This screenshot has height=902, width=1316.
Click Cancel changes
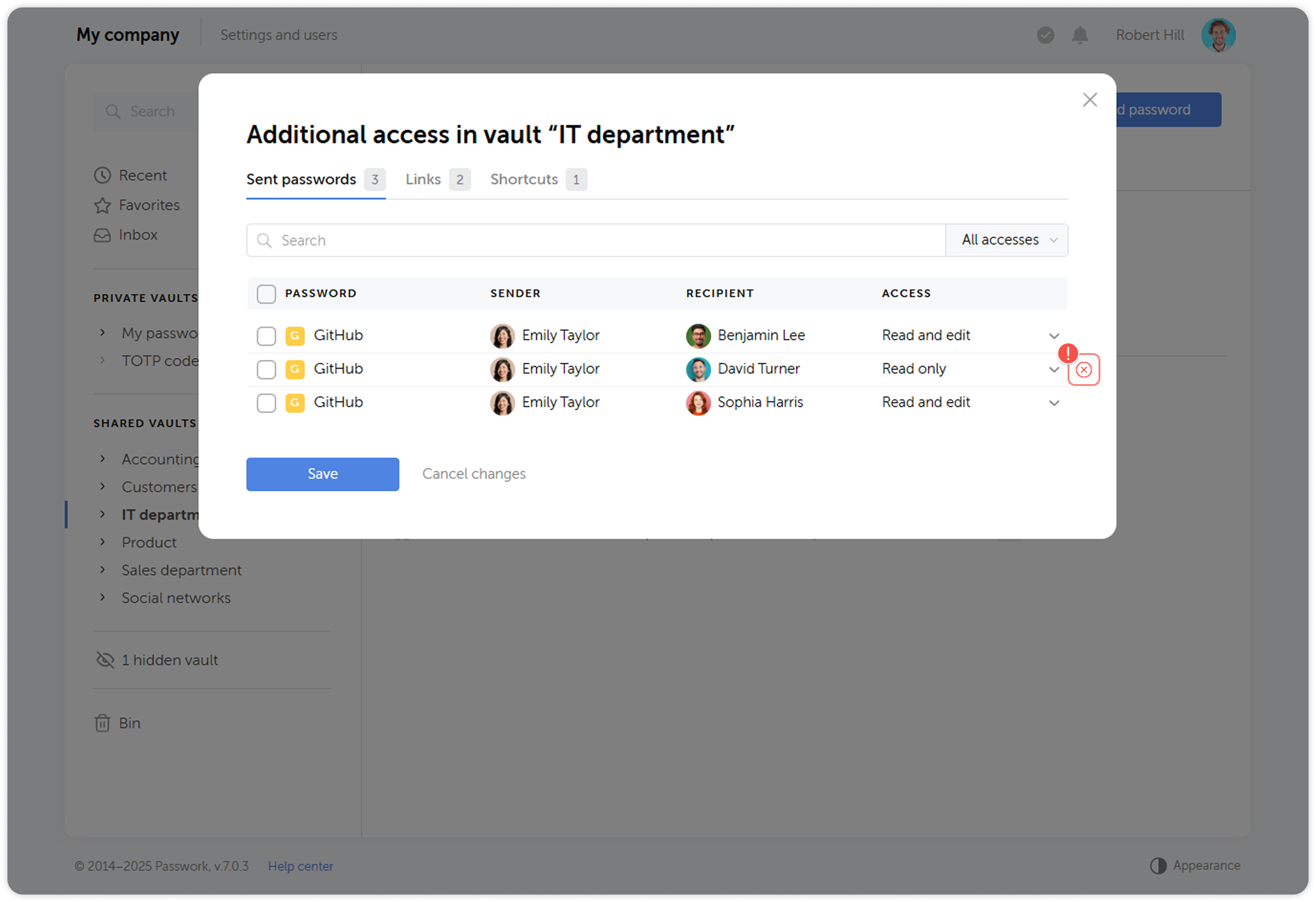point(474,474)
